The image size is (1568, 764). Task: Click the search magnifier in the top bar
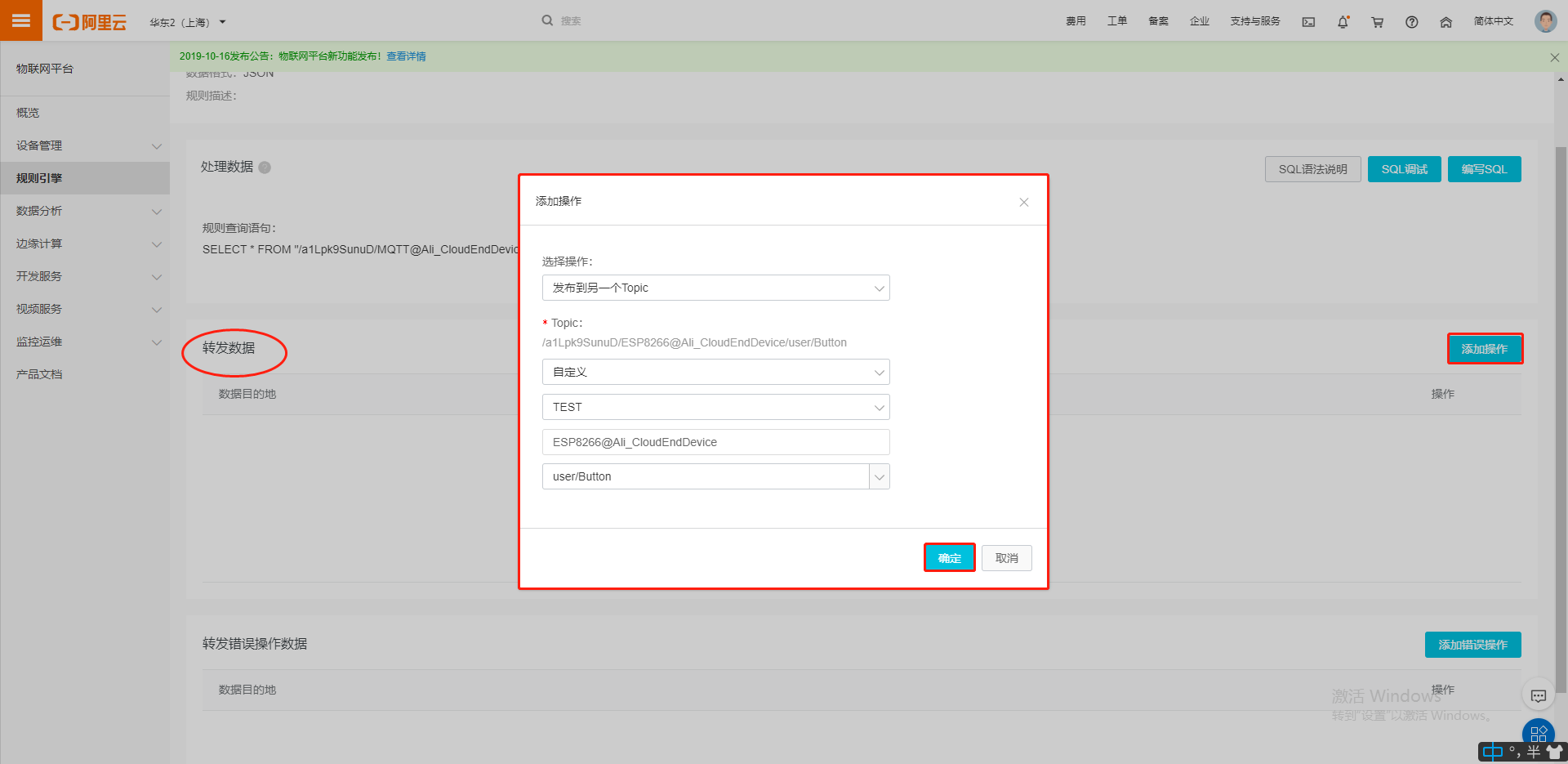coord(547,20)
